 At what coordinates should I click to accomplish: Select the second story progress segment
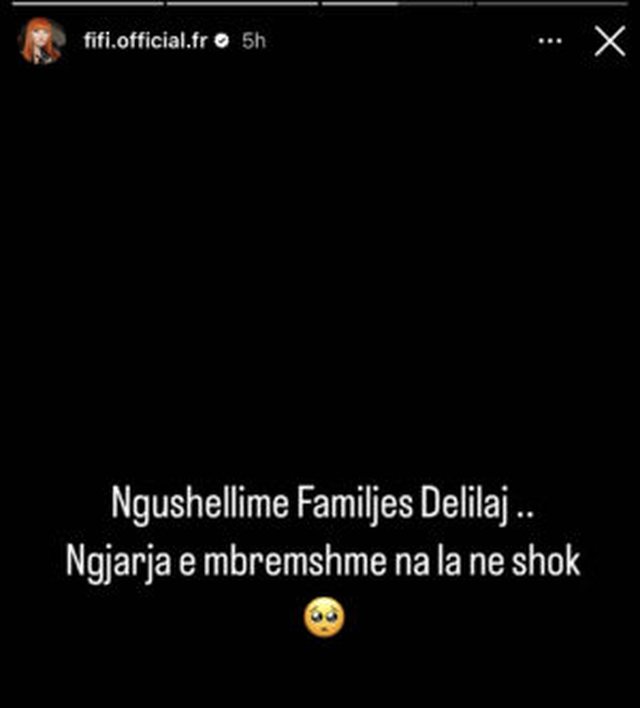[x=243, y=4]
